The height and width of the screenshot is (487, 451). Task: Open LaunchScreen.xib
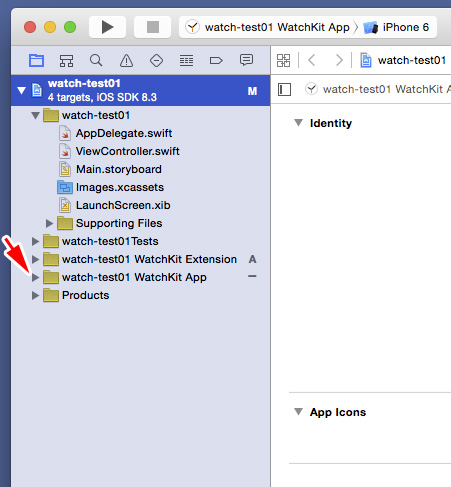click(x=123, y=205)
